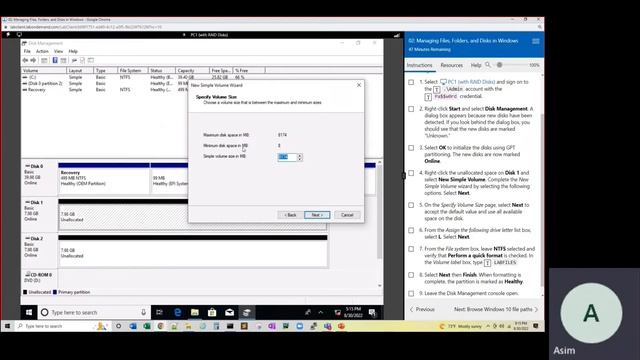Select the Instructions tab
Screen dimensions: 640x360
click(x=419, y=65)
